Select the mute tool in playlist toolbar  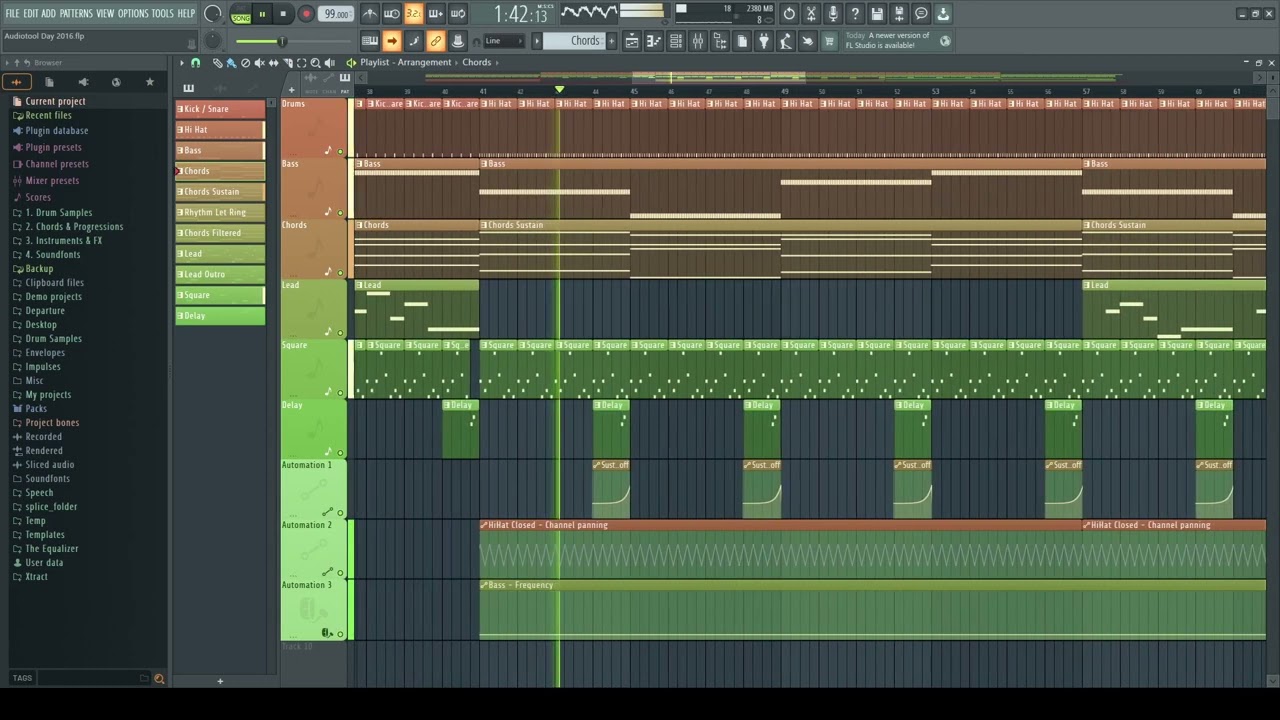tap(260, 63)
